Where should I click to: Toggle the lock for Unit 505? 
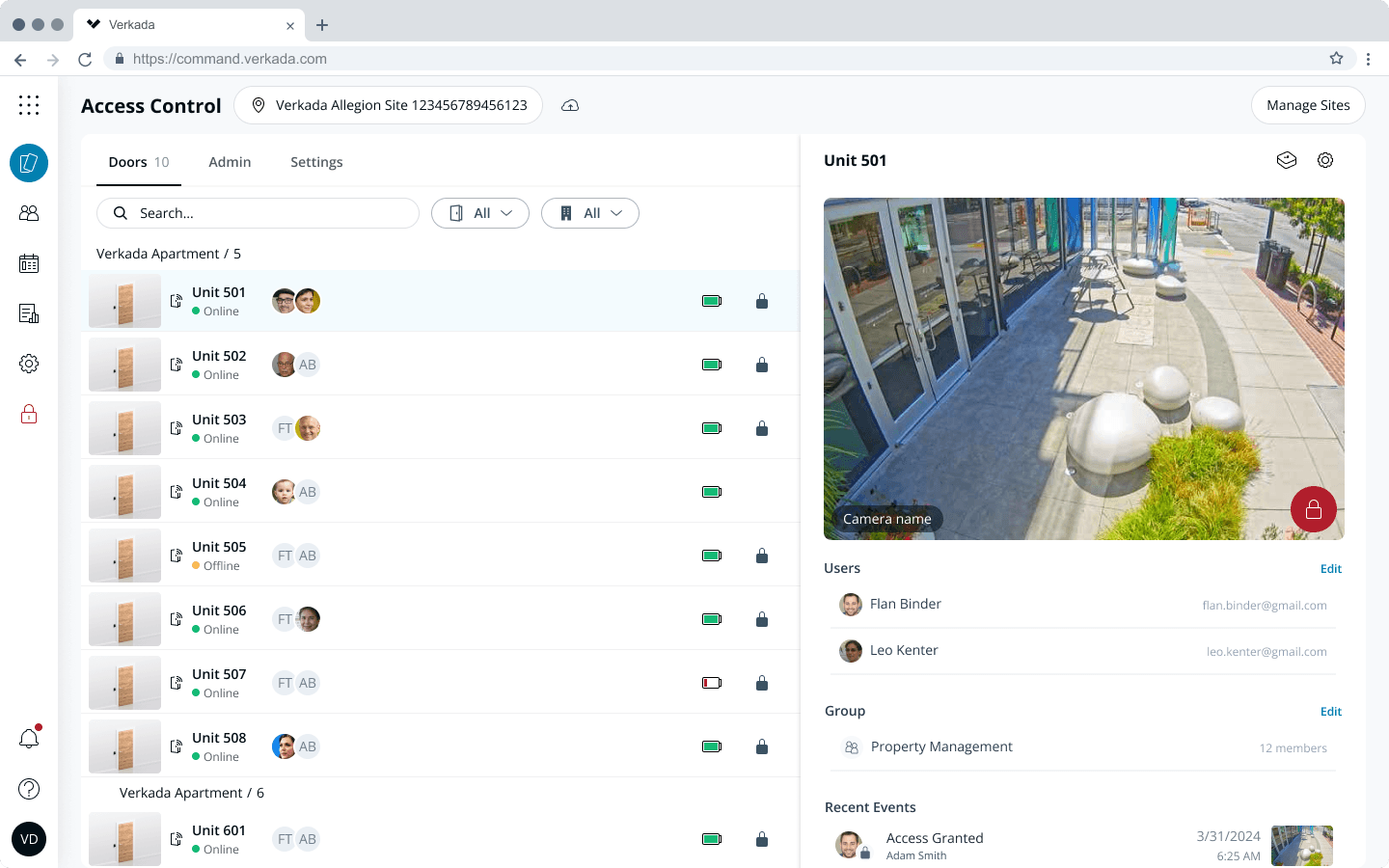coord(762,556)
